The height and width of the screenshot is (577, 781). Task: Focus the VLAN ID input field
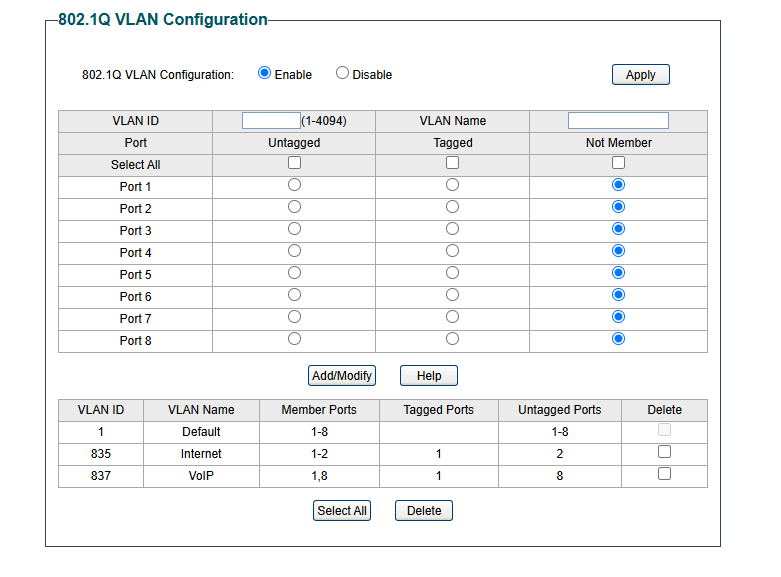(x=271, y=121)
